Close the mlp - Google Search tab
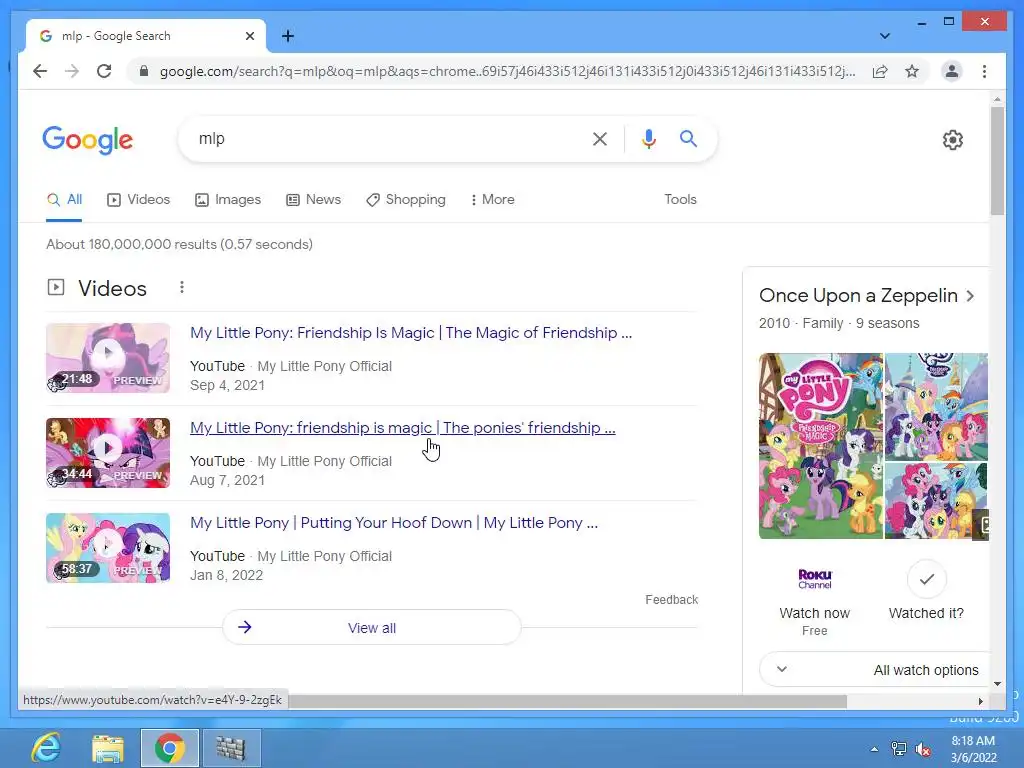Screen dimensions: 1024x768 pos(249,36)
